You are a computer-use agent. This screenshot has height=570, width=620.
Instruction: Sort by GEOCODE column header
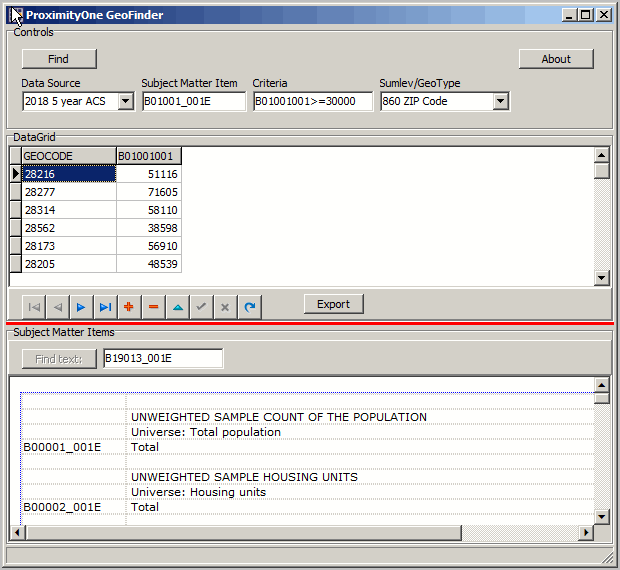pyautogui.click(x=69, y=156)
